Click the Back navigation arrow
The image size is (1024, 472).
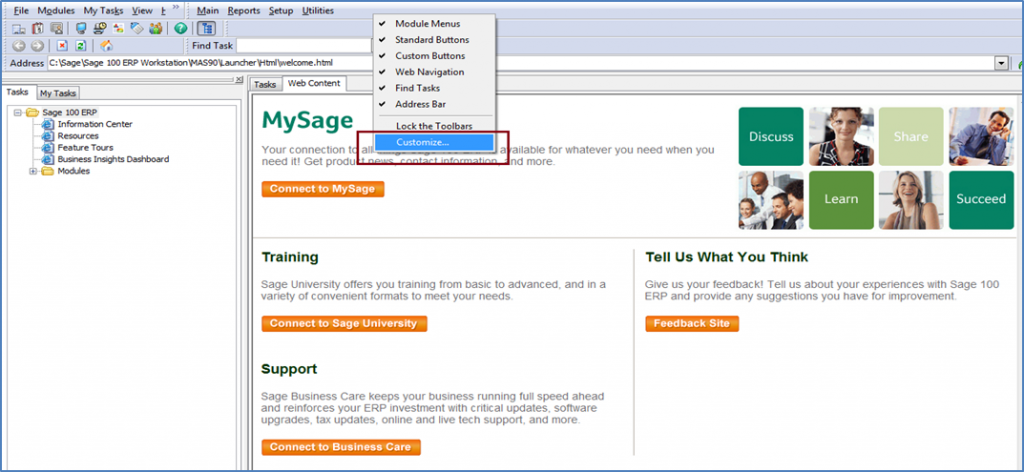point(19,46)
